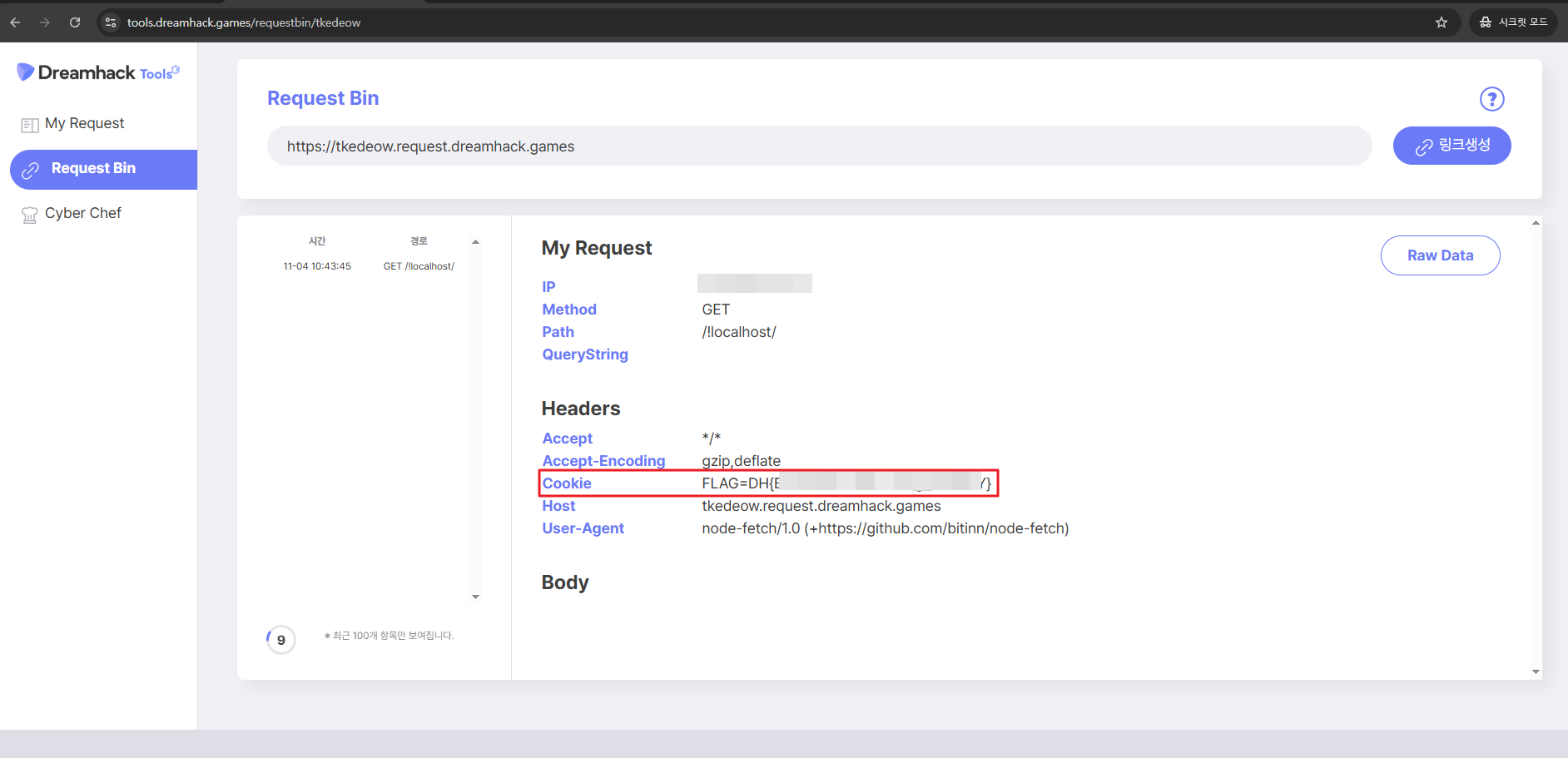
Task: Click the request count 9 indicator
Action: click(281, 640)
